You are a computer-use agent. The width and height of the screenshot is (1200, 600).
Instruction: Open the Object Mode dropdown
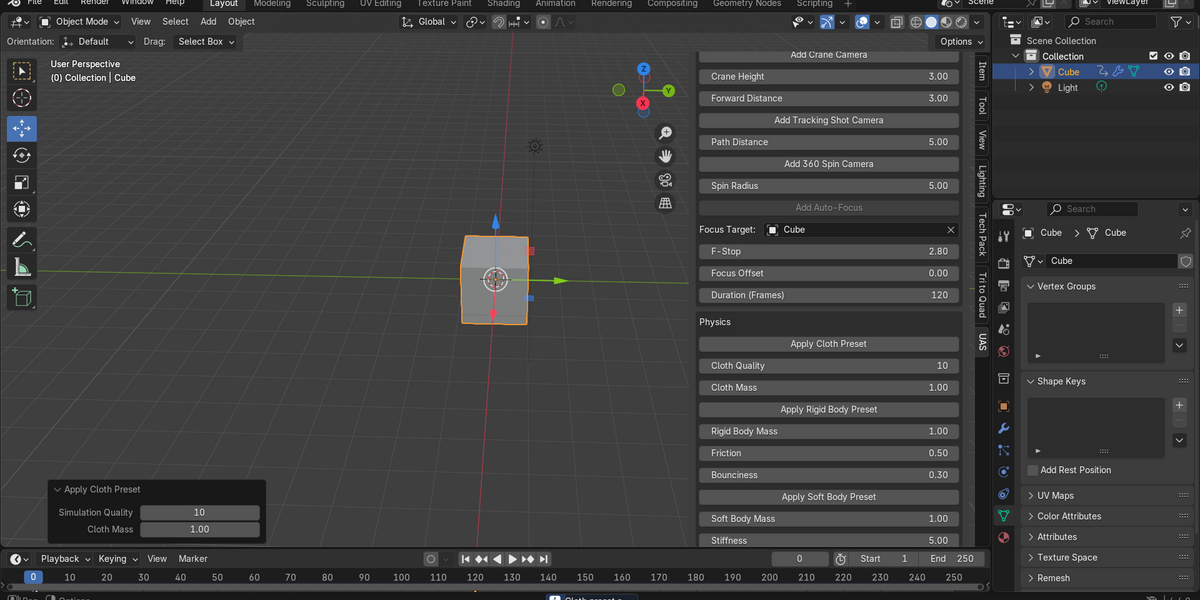pos(79,21)
